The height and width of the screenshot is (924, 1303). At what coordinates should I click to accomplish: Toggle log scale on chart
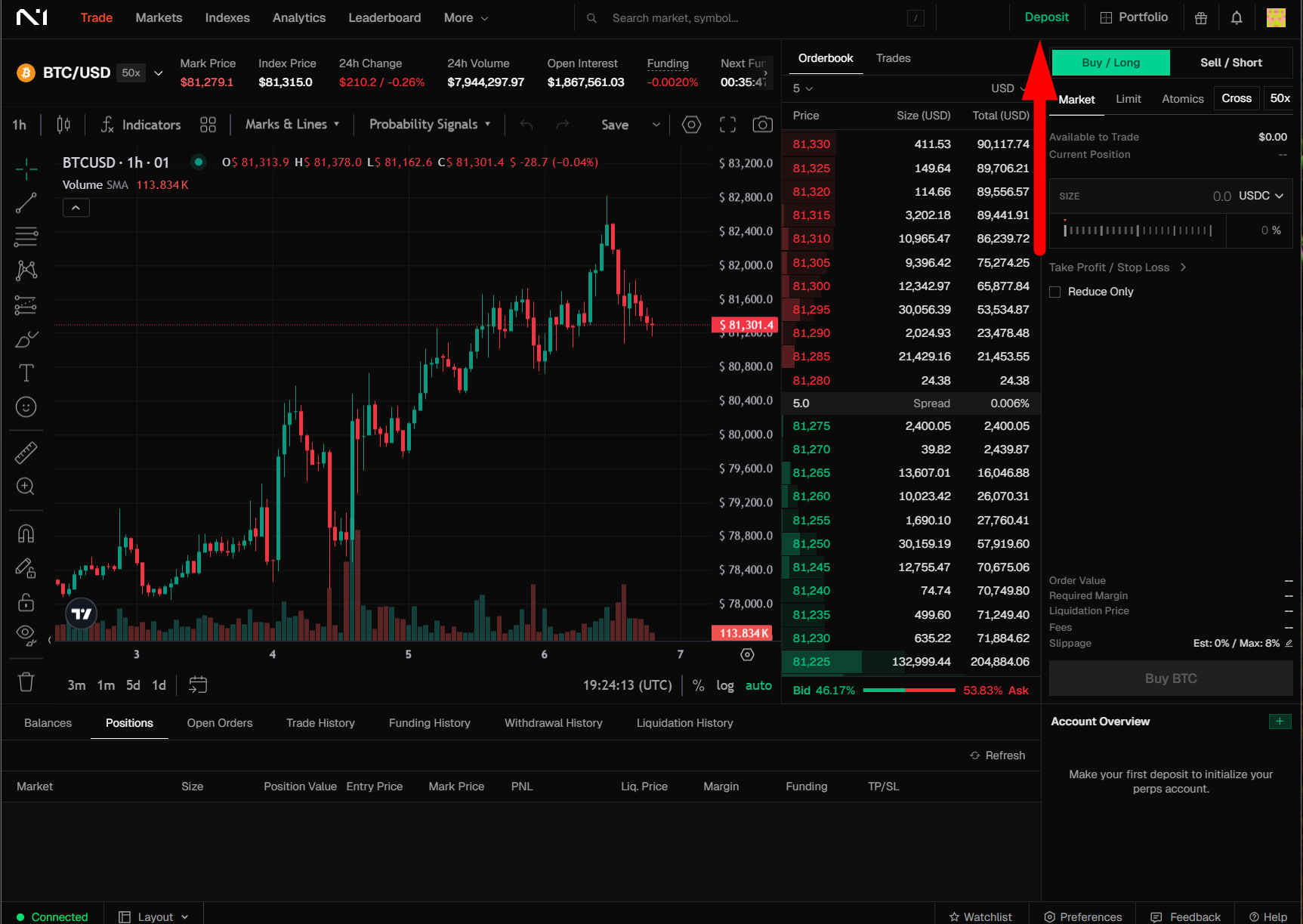pos(724,685)
